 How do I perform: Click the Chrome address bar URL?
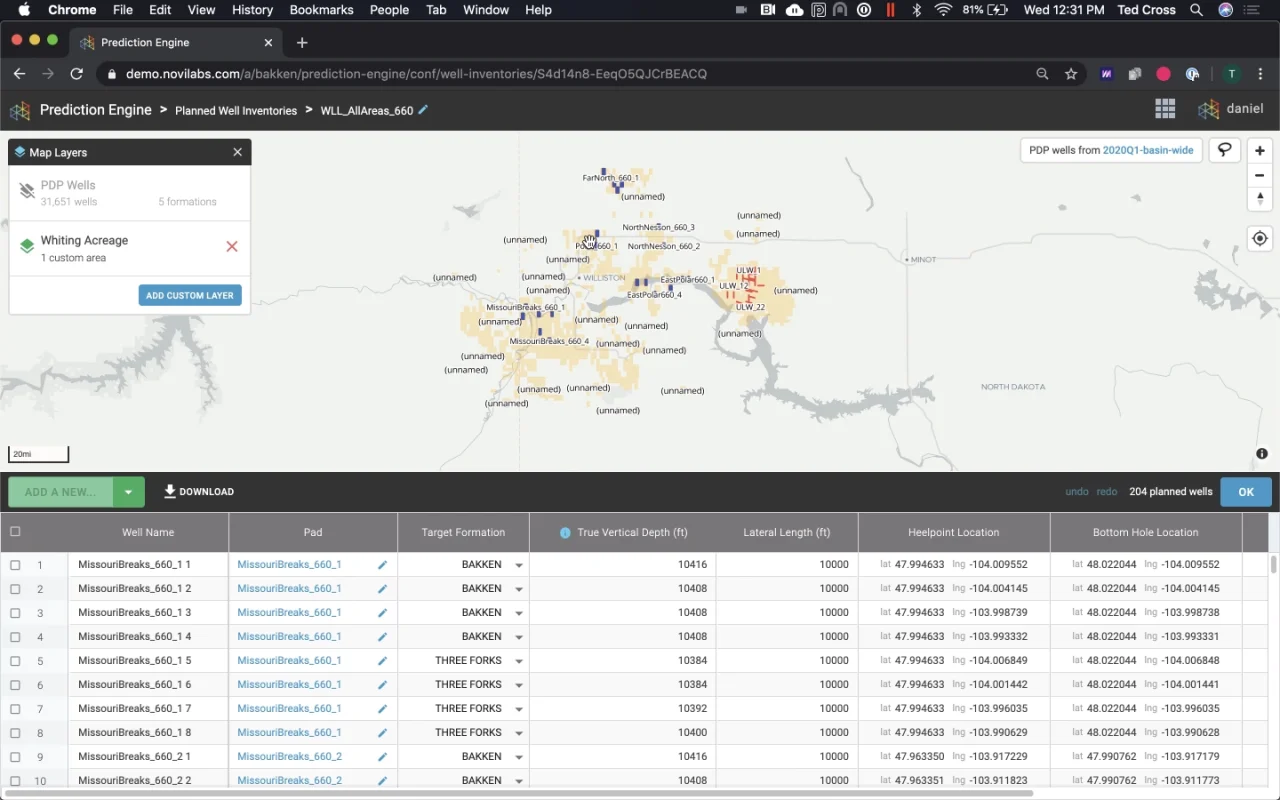click(x=416, y=74)
